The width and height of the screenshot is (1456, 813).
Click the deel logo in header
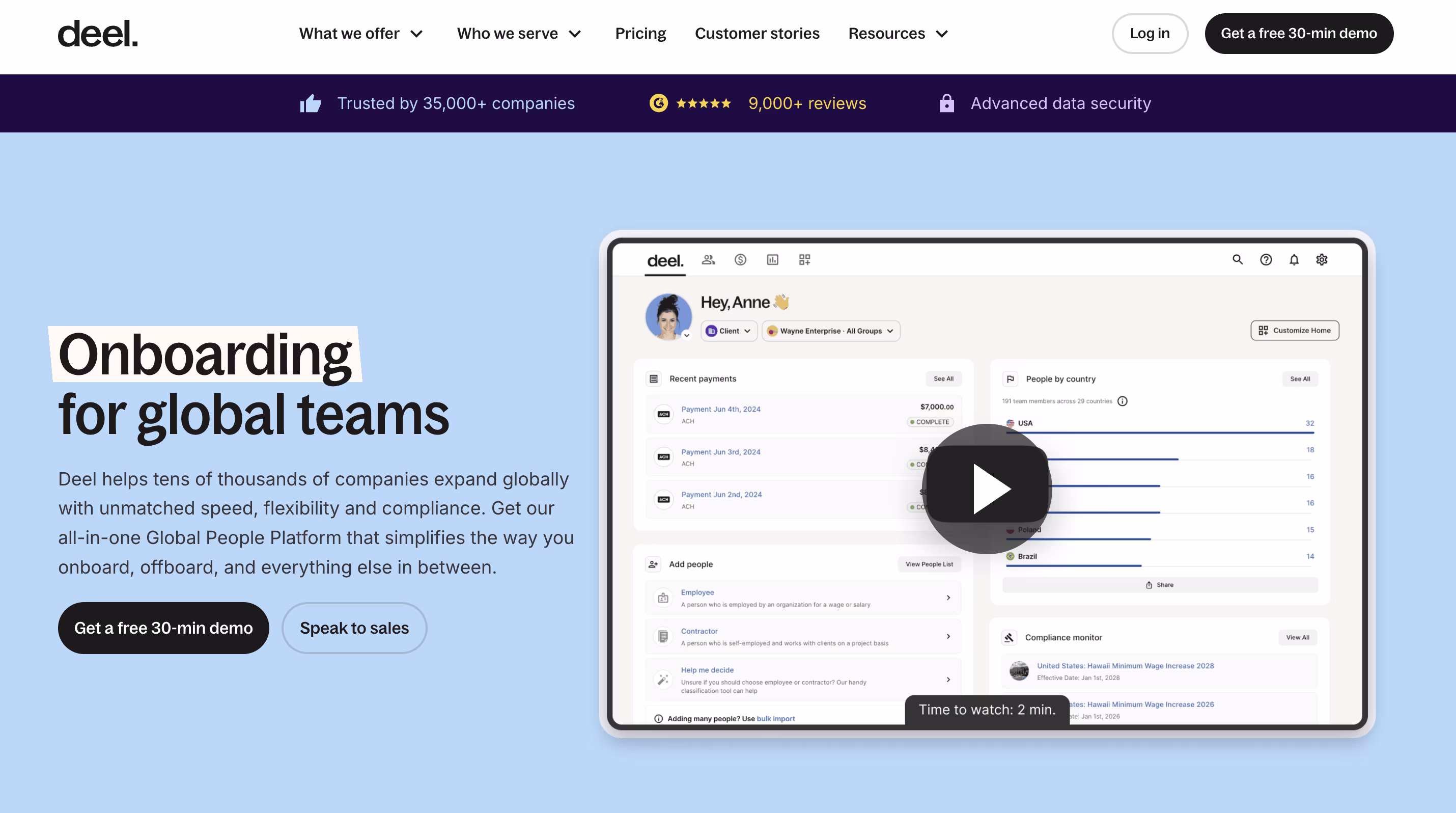coord(98,33)
